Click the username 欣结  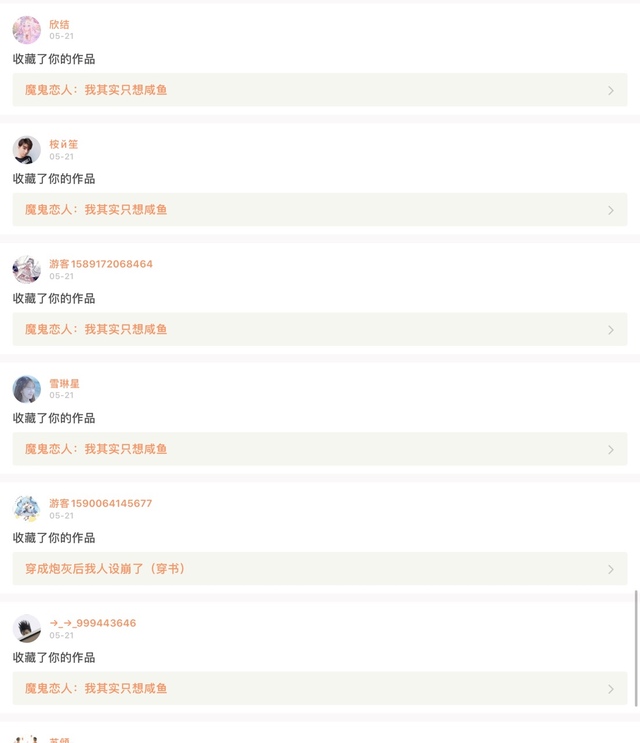pos(60,24)
